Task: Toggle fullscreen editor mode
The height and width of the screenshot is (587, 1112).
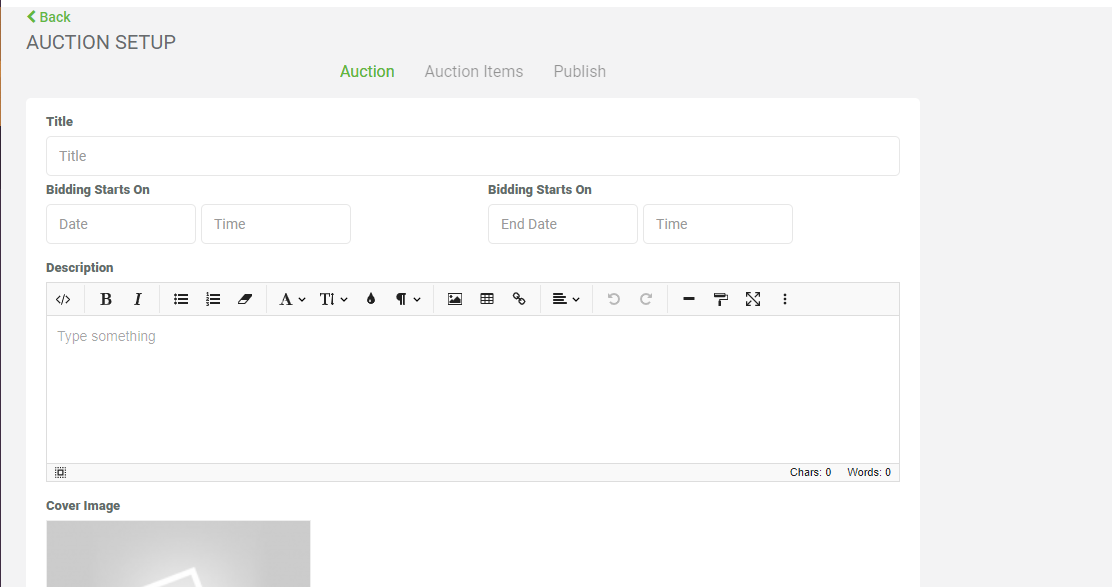Action: click(x=752, y=299)
